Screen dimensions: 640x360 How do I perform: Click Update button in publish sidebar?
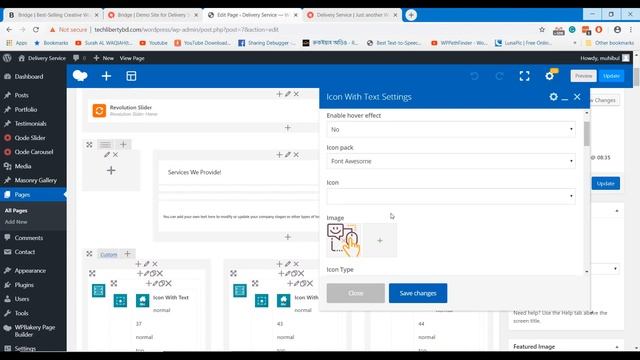(x=606, y=183)
